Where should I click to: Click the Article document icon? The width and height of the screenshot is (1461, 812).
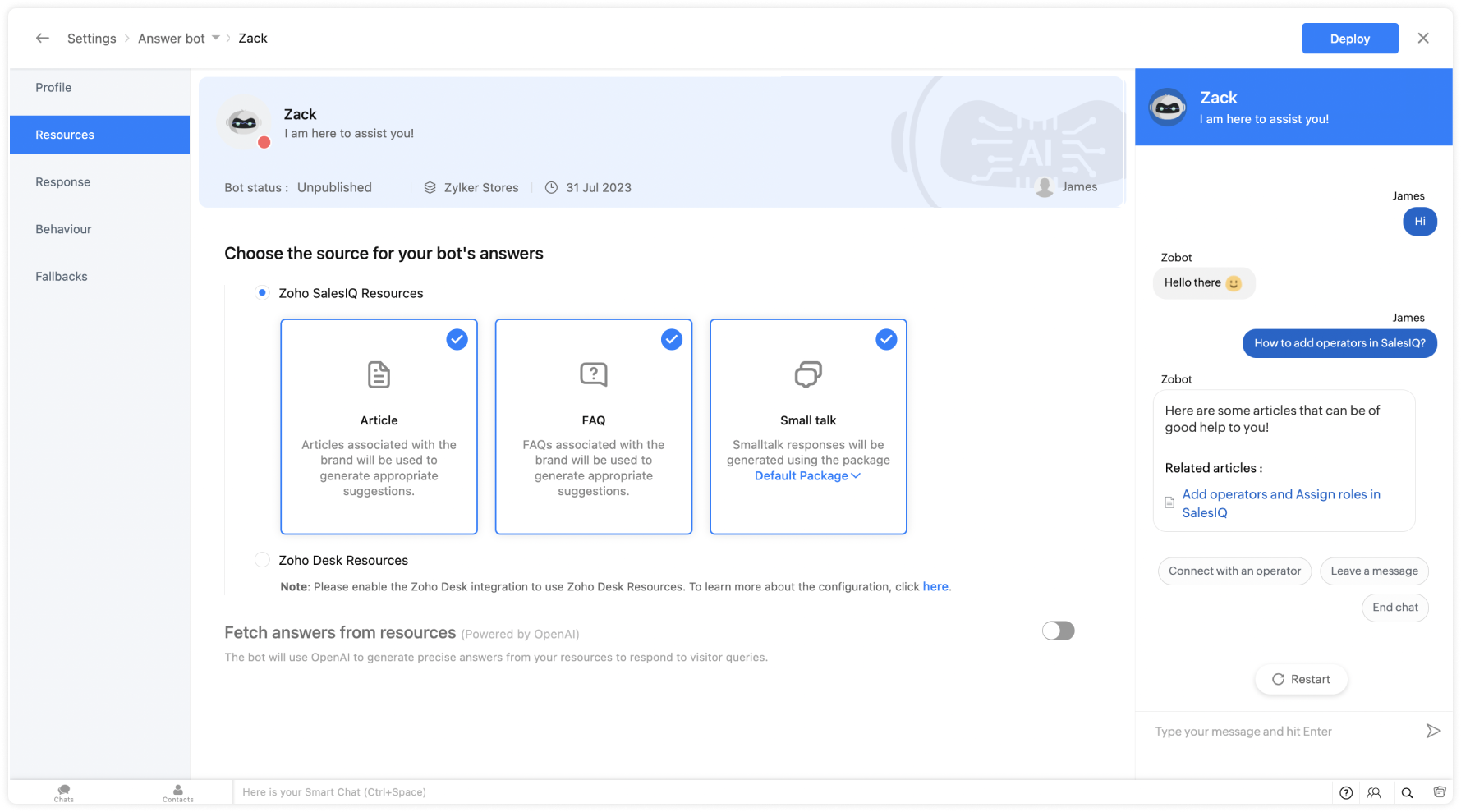379,374
